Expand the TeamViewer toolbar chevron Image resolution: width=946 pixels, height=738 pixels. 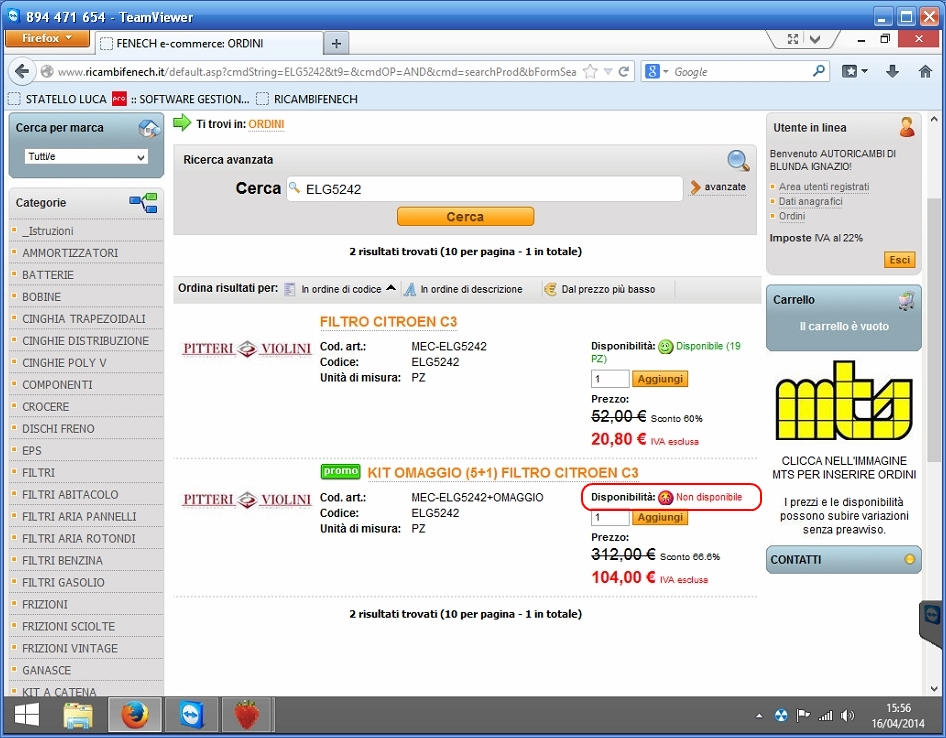(815, 39)
